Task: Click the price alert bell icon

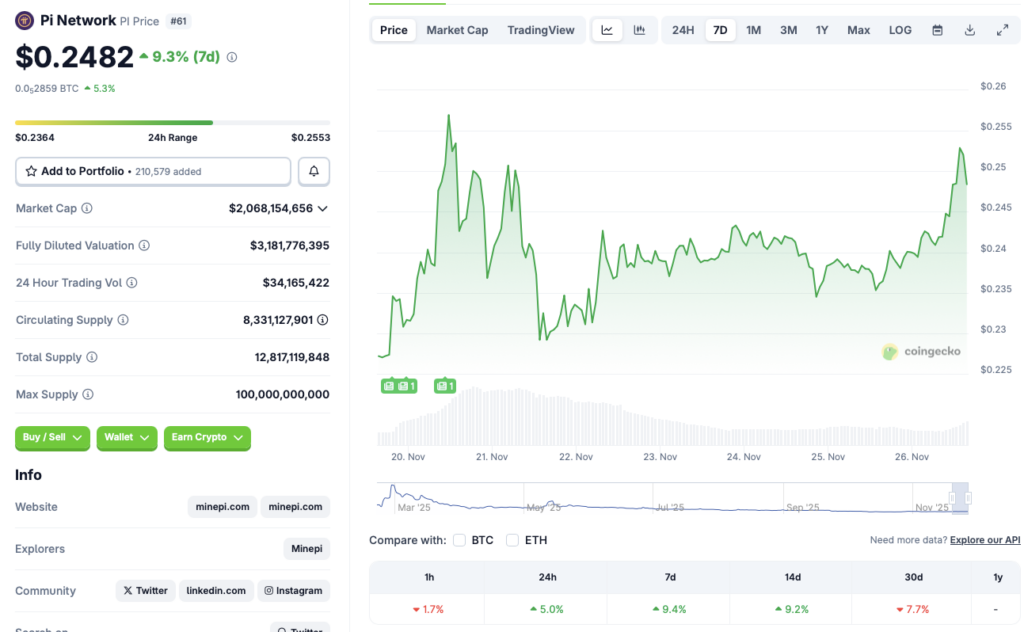Action: coord(314,171)
